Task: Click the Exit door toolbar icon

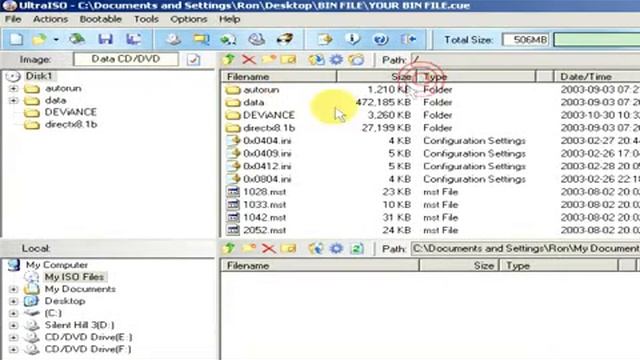Action: click(409, 39)
